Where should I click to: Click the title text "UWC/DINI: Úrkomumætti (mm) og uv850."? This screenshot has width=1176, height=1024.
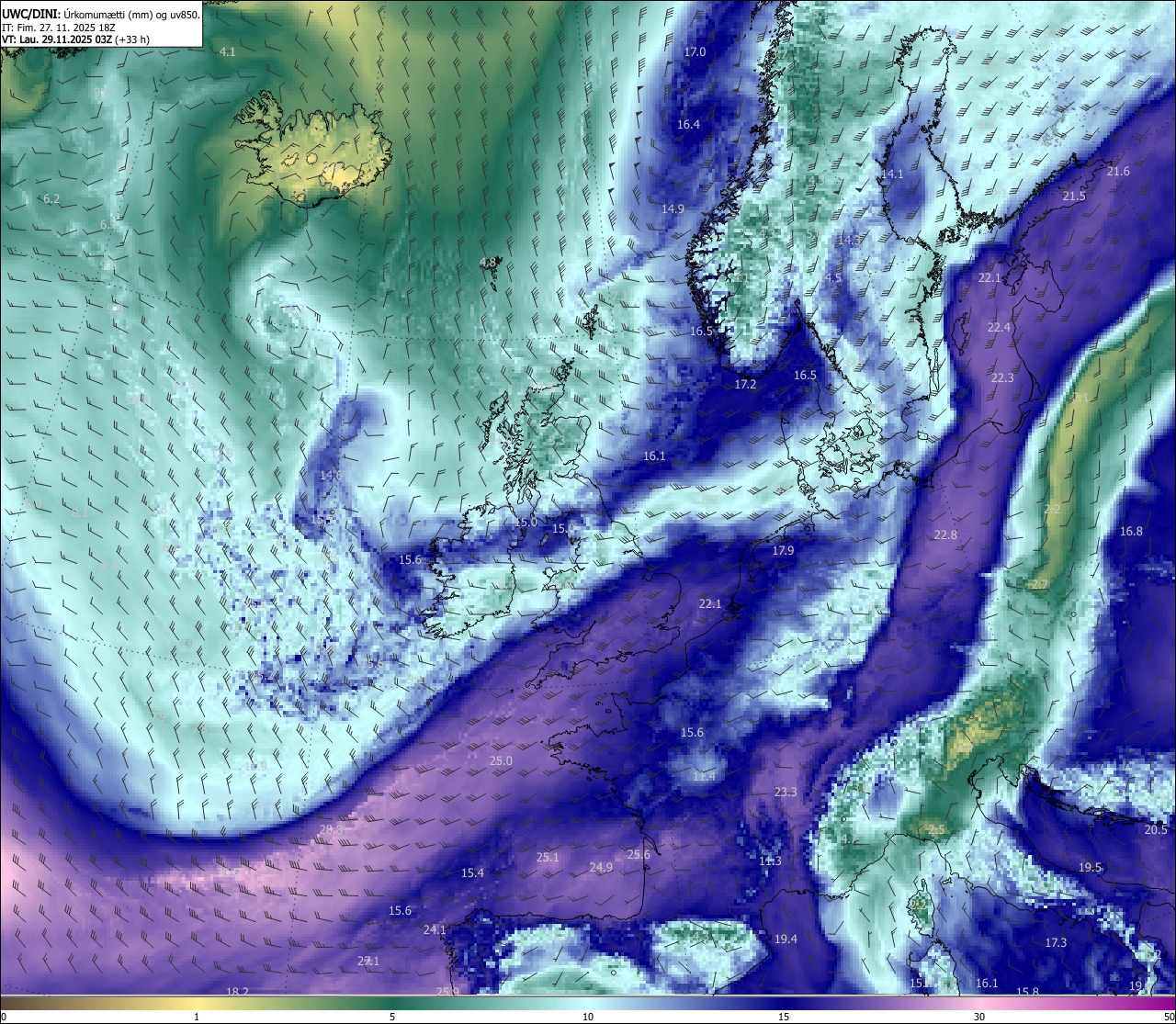tap(101, 14)
